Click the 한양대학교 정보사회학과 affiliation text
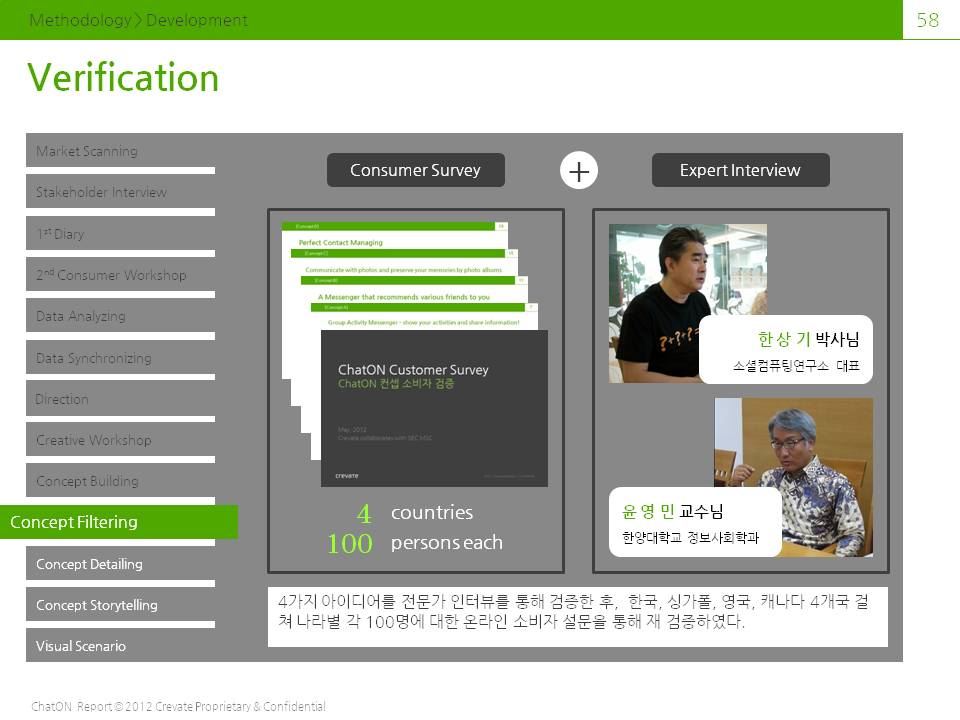This screenshot has height=720, width=960. pos(691,538)
